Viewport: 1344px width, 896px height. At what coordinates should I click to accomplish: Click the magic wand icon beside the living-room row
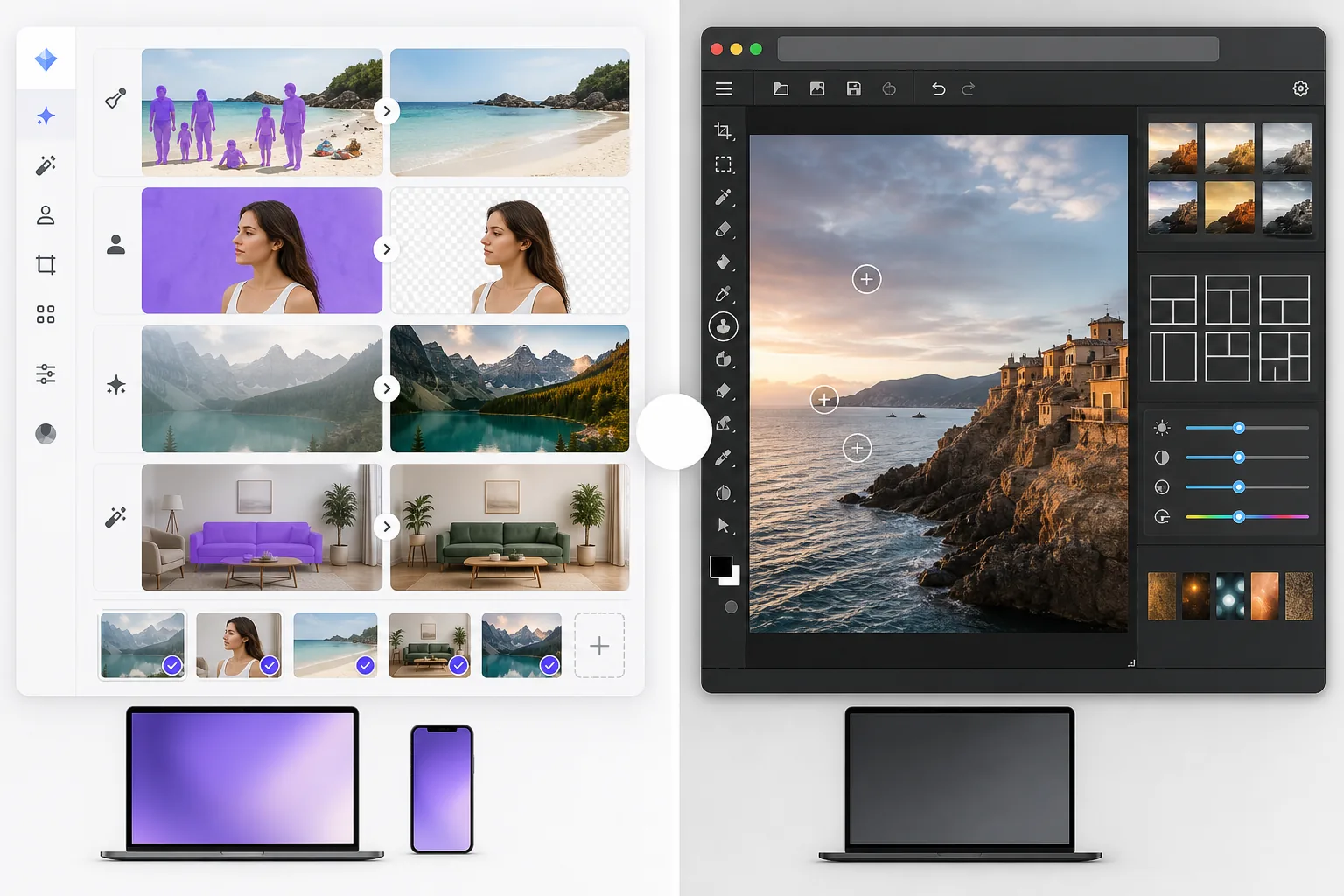[x=115, y=517]
